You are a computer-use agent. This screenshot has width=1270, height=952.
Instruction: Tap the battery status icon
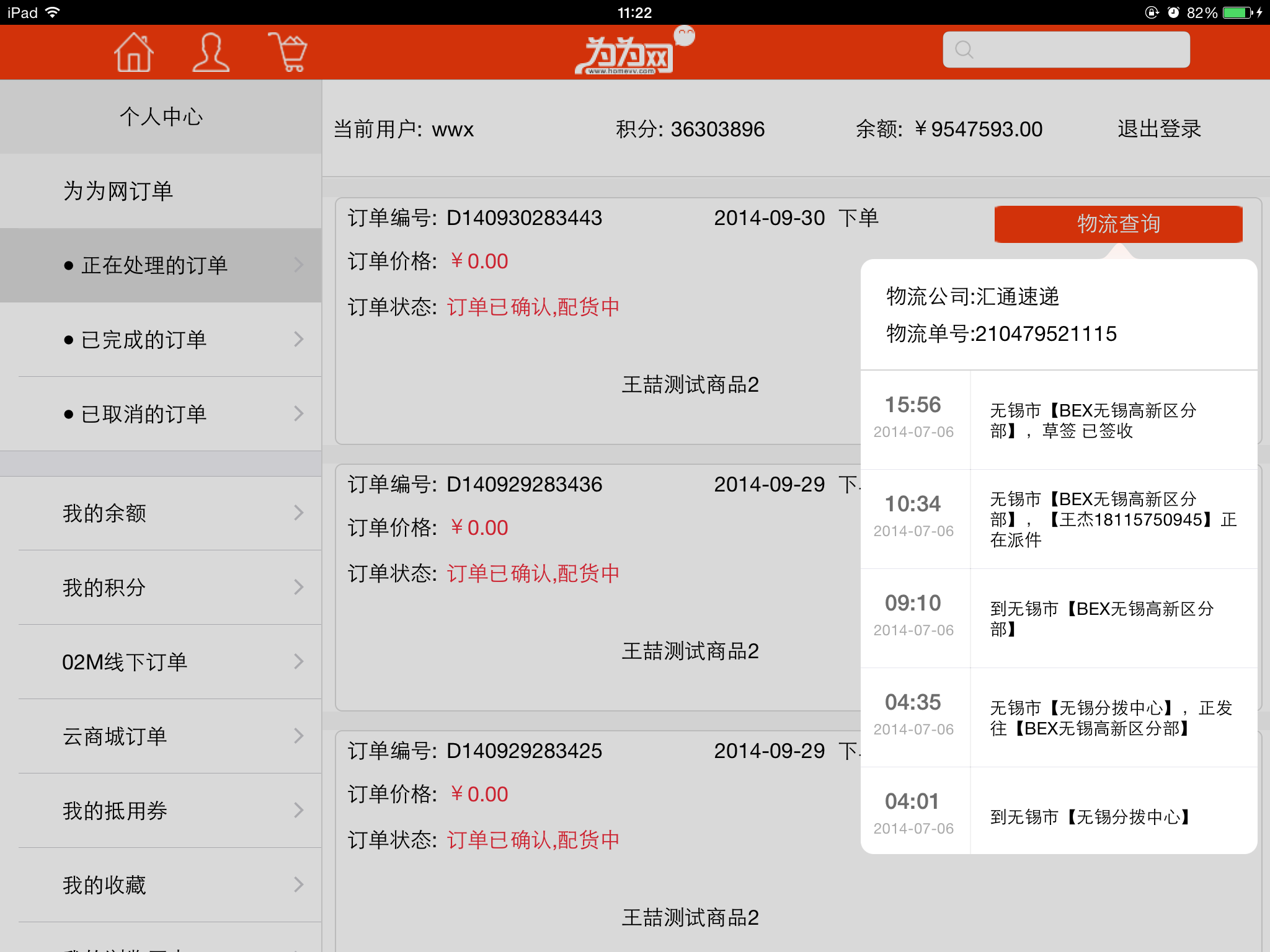pyautogui.click(x=1238, y=12)
